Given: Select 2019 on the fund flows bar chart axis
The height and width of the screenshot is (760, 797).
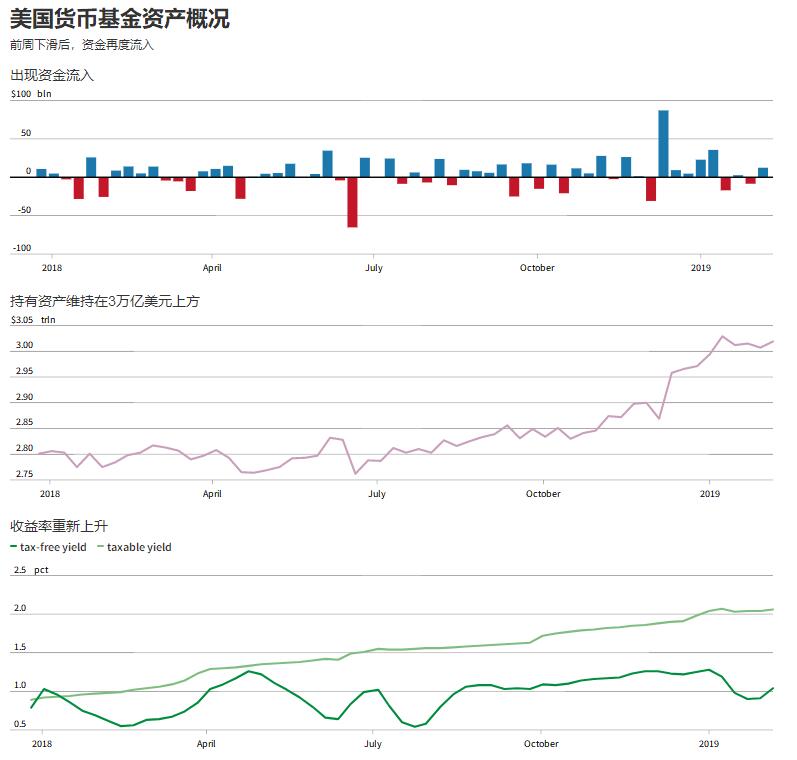Looking at the screenshot, I should point(701,268).
